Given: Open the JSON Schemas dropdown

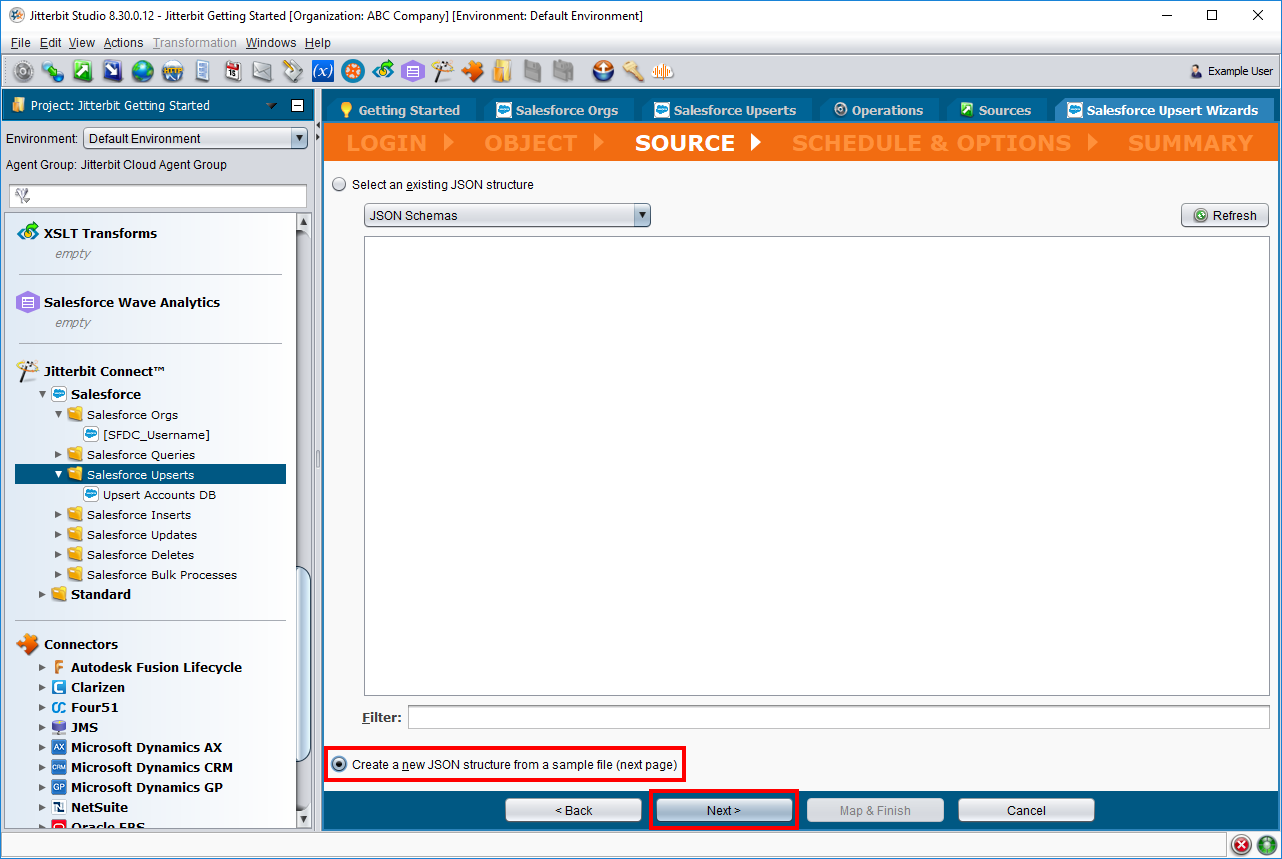Looking at the screenshot, I should pyautogui.click(x=507, y=215).
